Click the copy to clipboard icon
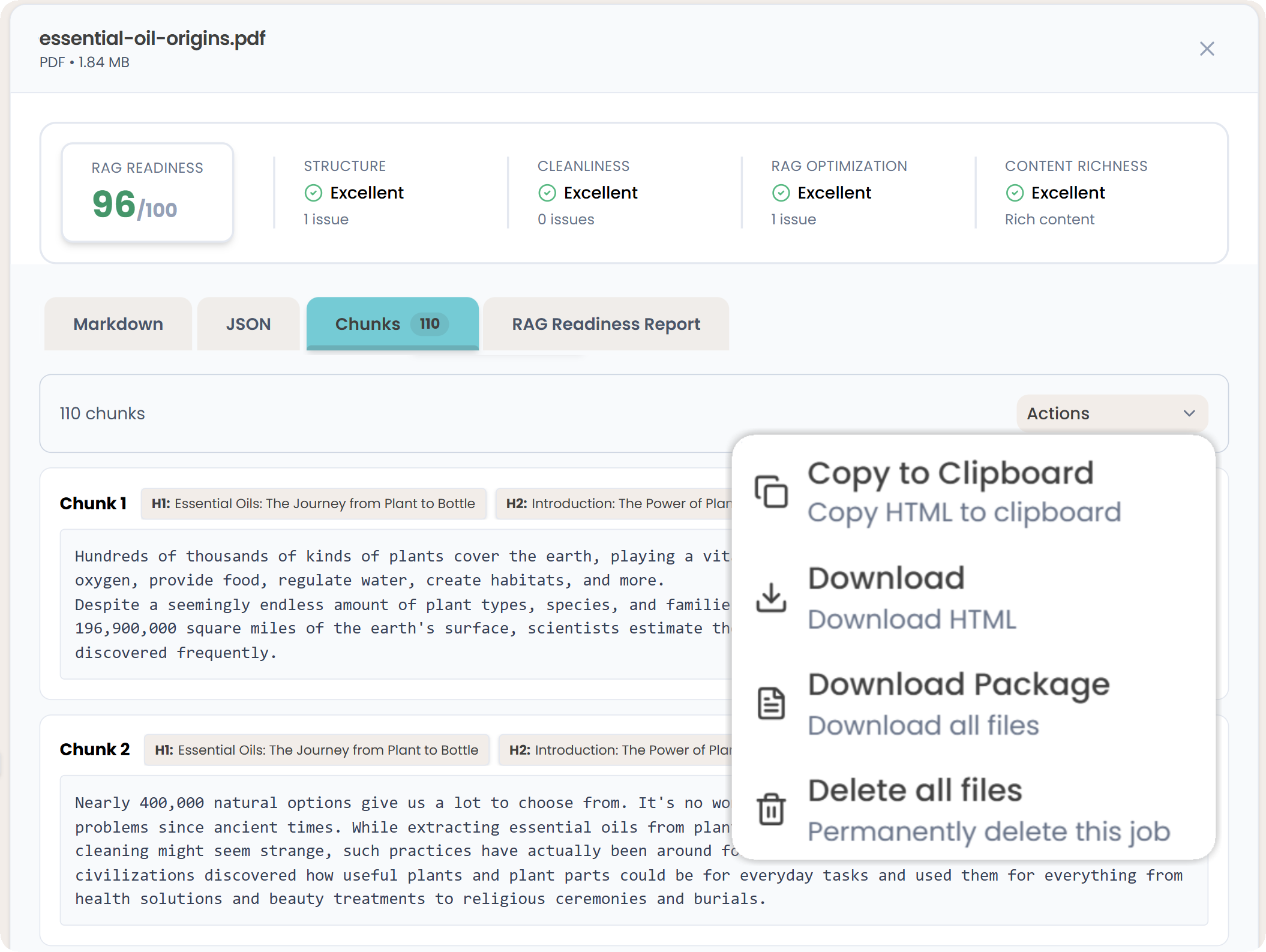The width and height of the screenshot is (1266, 952). pos(771,491)
